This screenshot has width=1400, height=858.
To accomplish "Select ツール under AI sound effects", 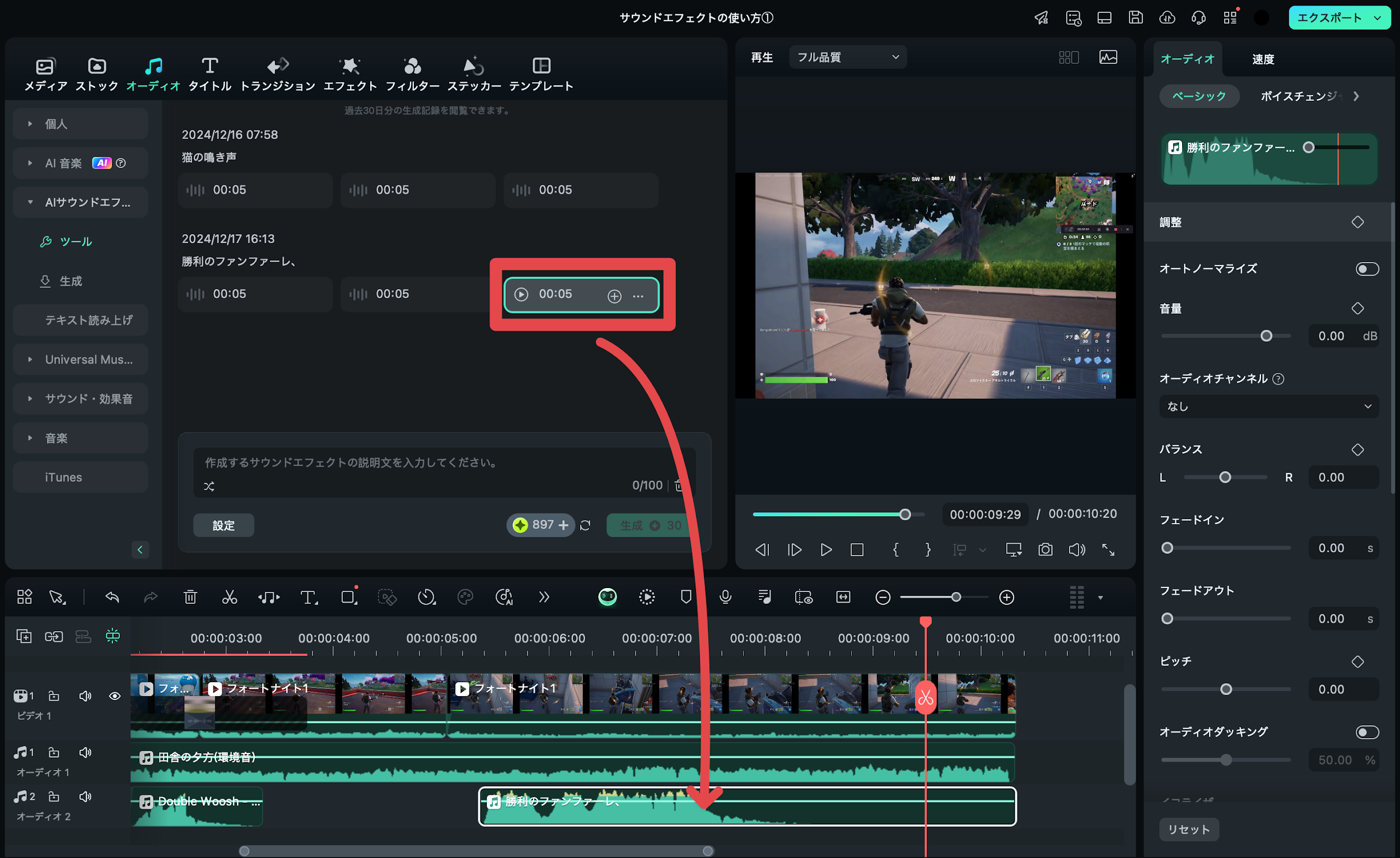I will click(67, 241).
